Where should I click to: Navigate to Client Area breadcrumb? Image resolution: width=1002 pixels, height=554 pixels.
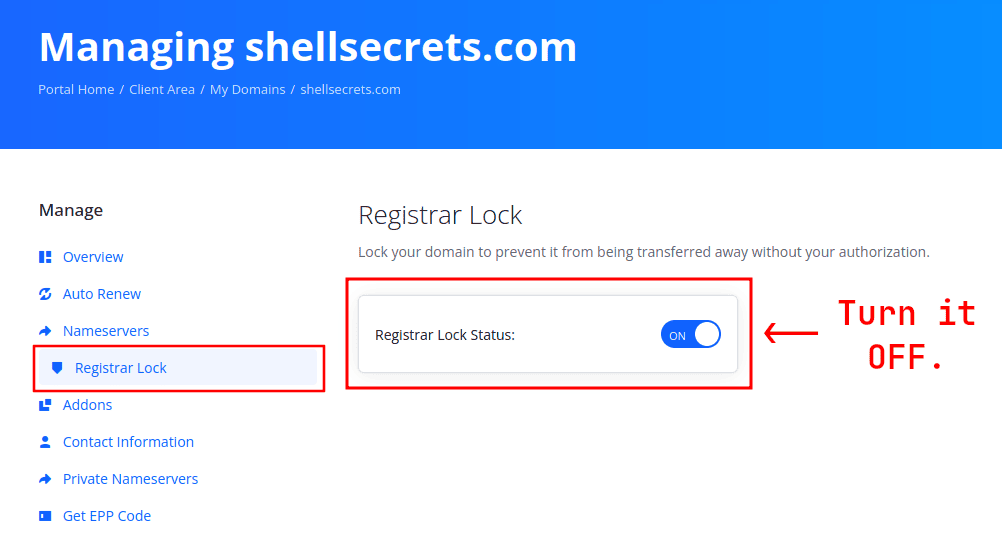162,90
